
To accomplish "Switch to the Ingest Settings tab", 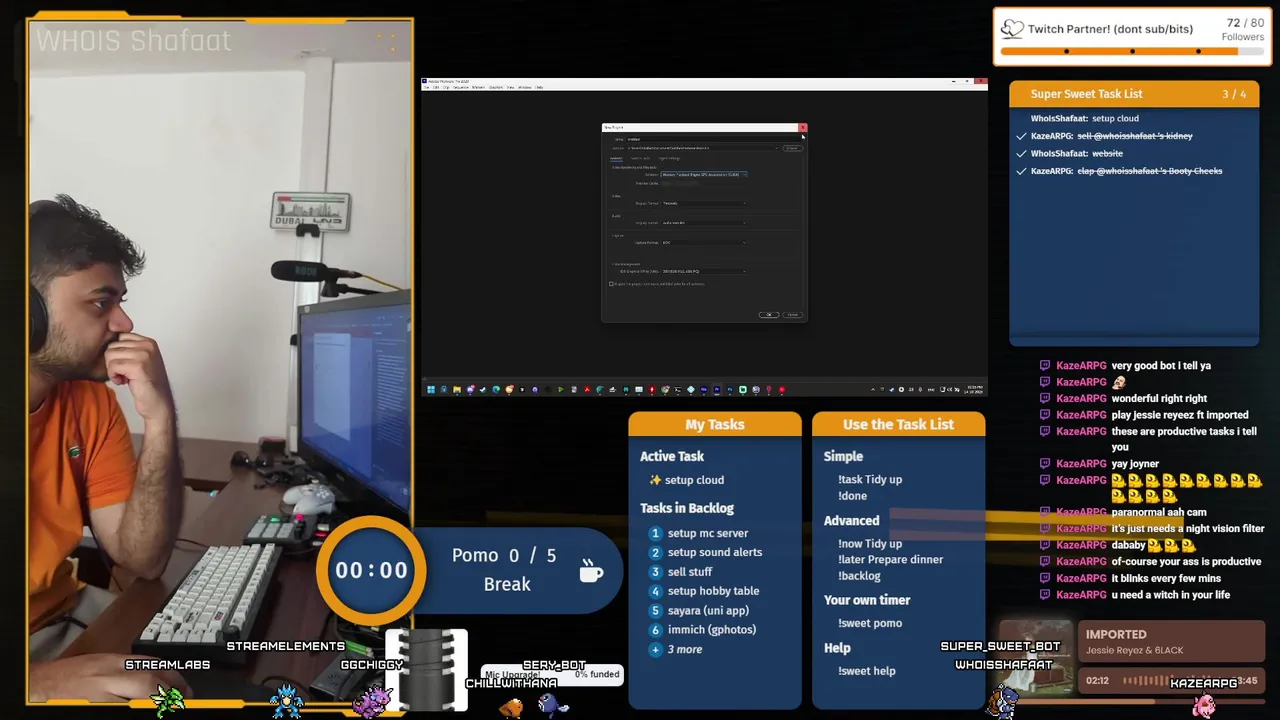I will click(x=669, y=158).
